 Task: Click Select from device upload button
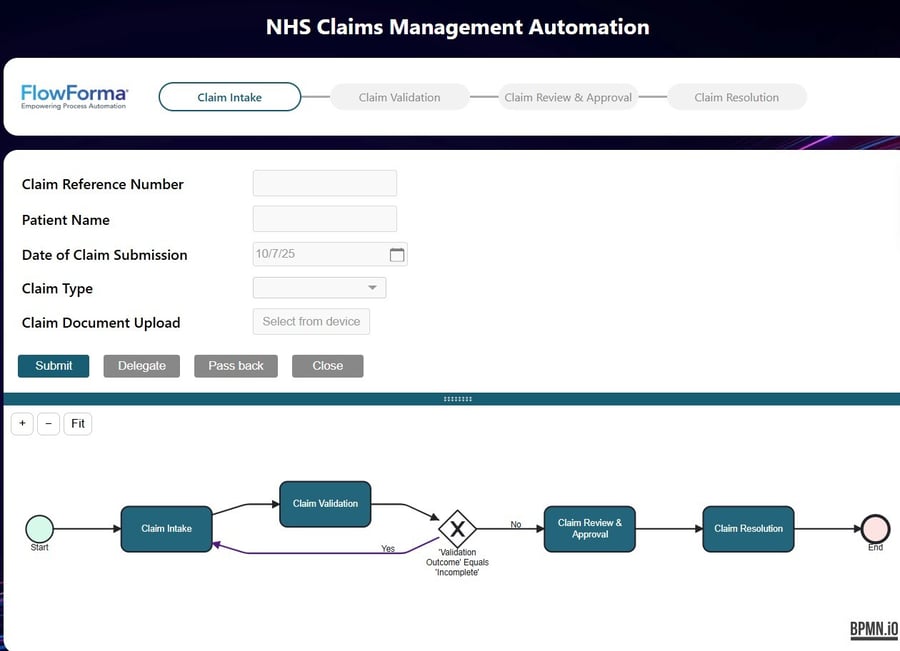(x=311, y=321)
